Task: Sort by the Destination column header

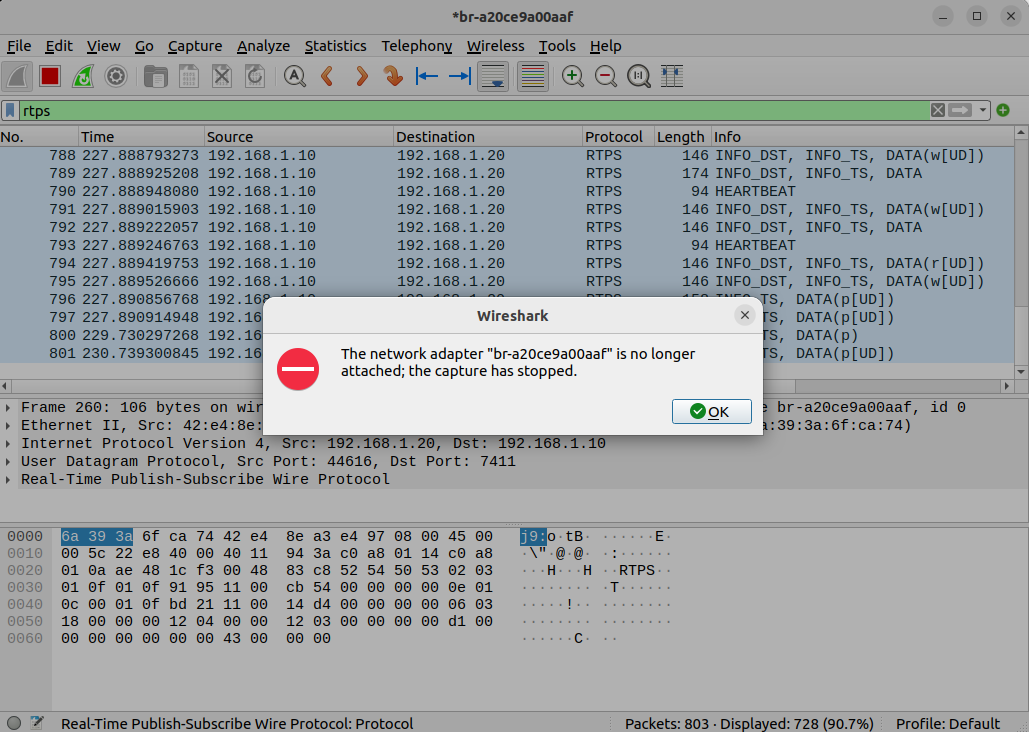Action: click(488, 137)
